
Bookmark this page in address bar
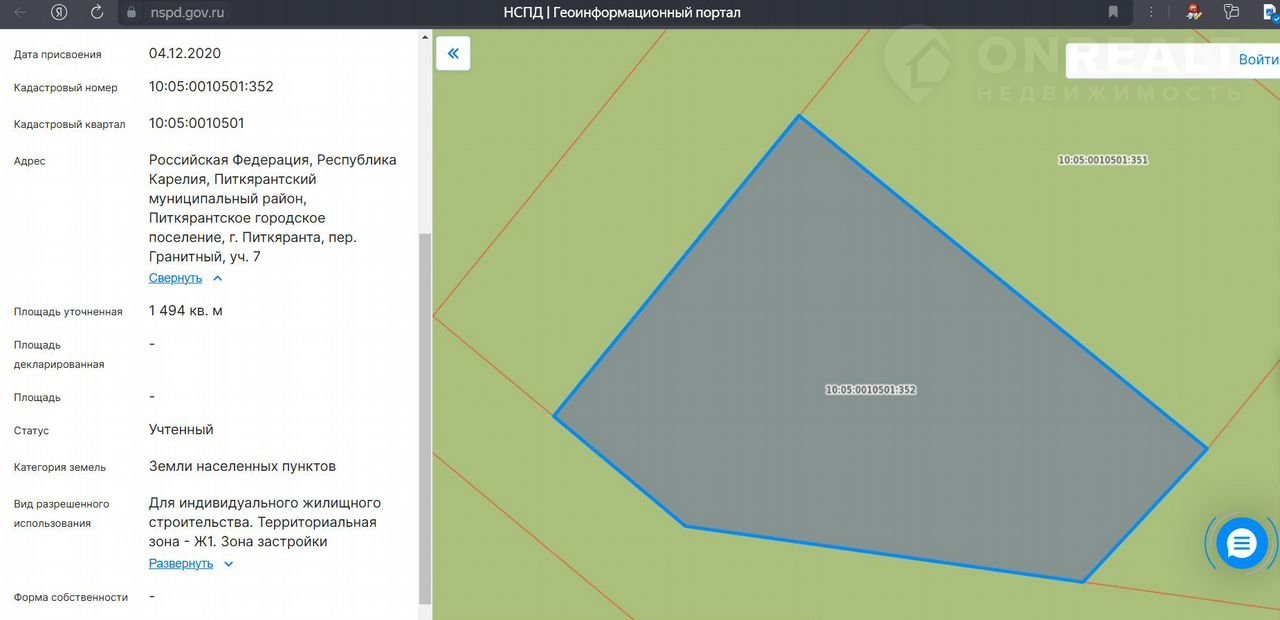pos(1113,13)
